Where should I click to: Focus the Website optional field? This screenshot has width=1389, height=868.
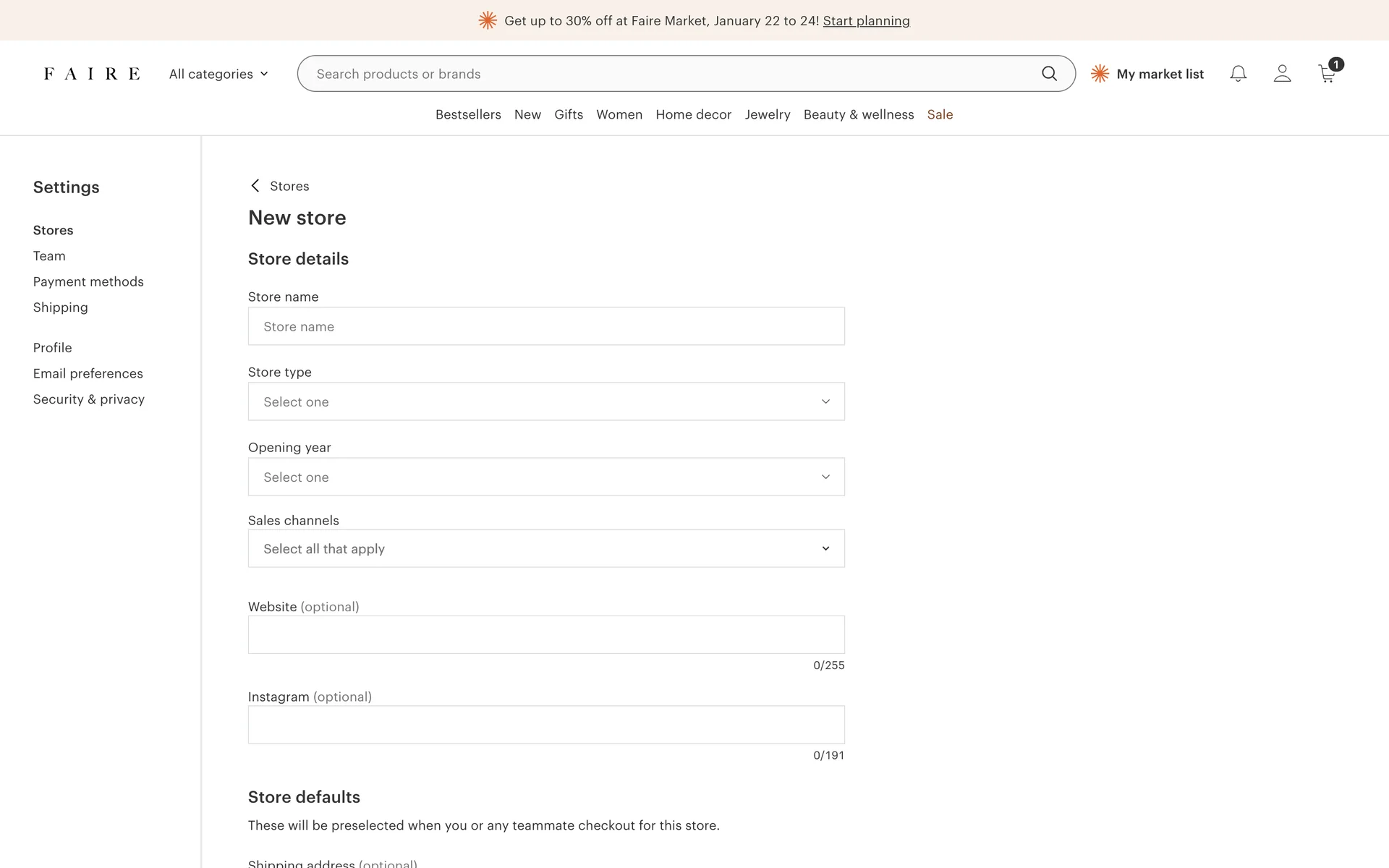click(x=546, y=634)
